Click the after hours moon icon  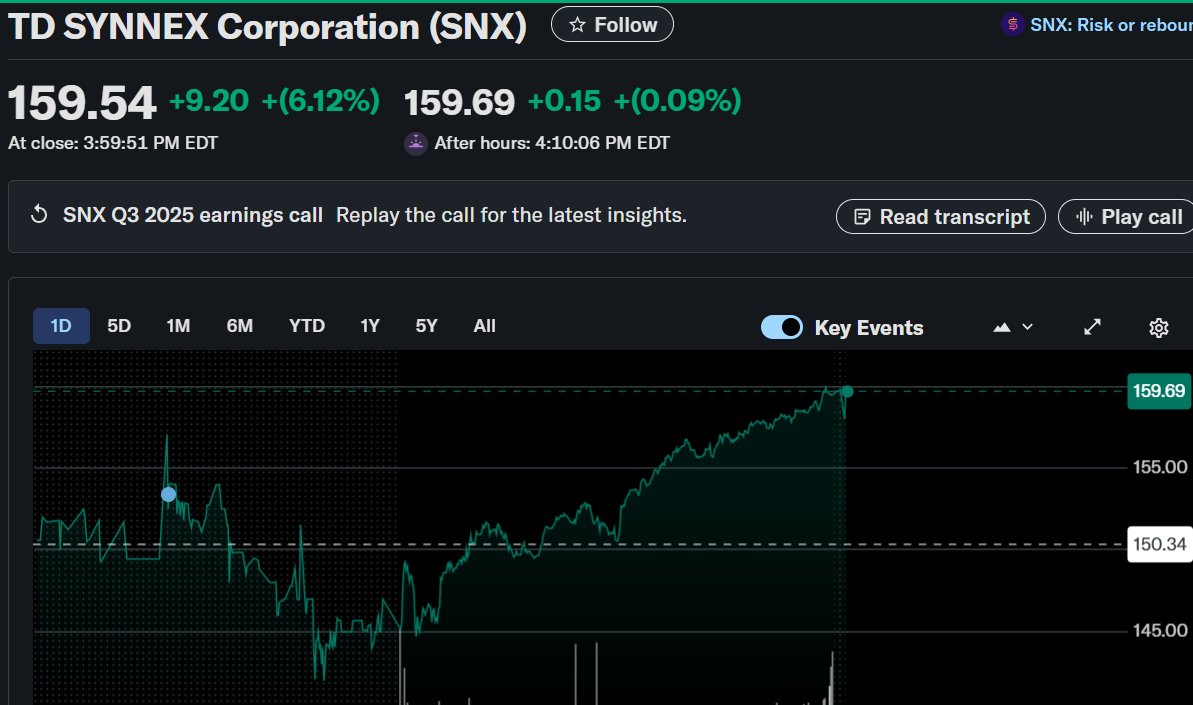click(415, 143)
